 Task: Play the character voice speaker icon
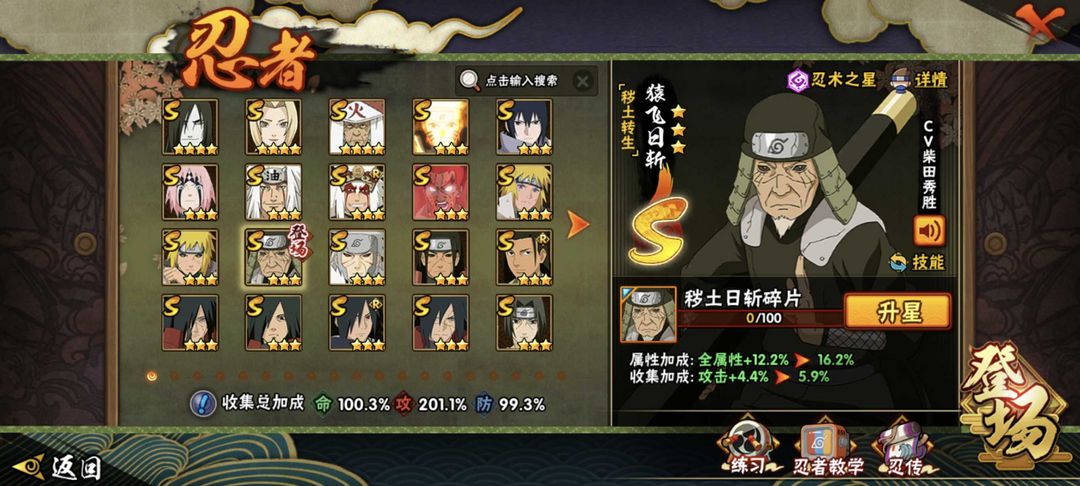(x=929, y=231)
